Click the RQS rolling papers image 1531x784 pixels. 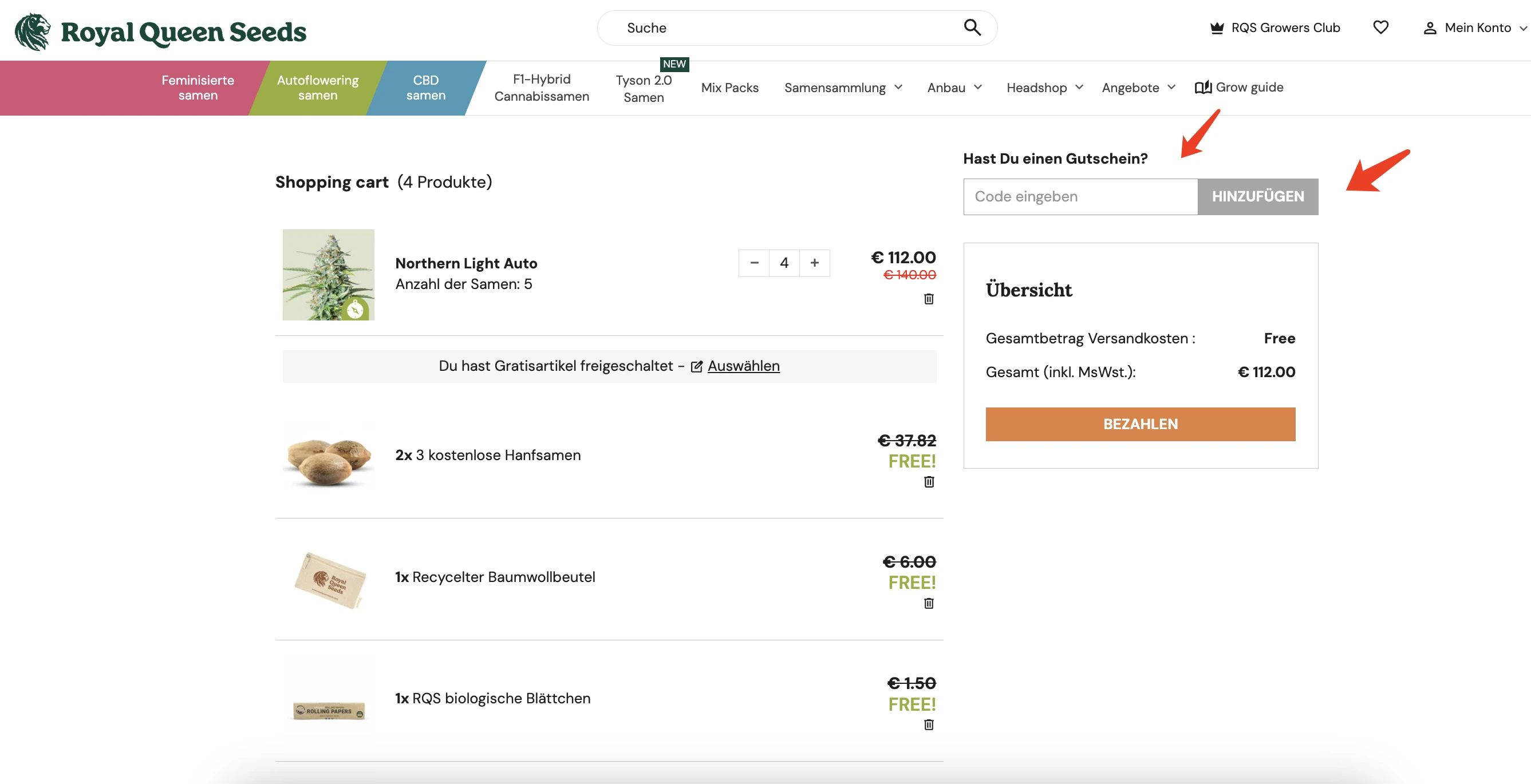(328, 710)
